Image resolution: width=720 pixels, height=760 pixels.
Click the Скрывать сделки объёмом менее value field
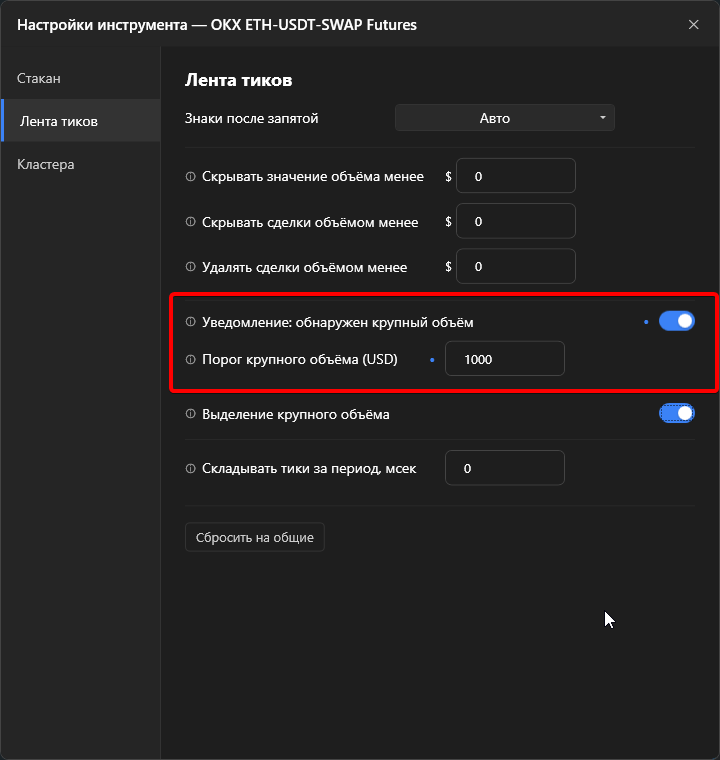516,221
